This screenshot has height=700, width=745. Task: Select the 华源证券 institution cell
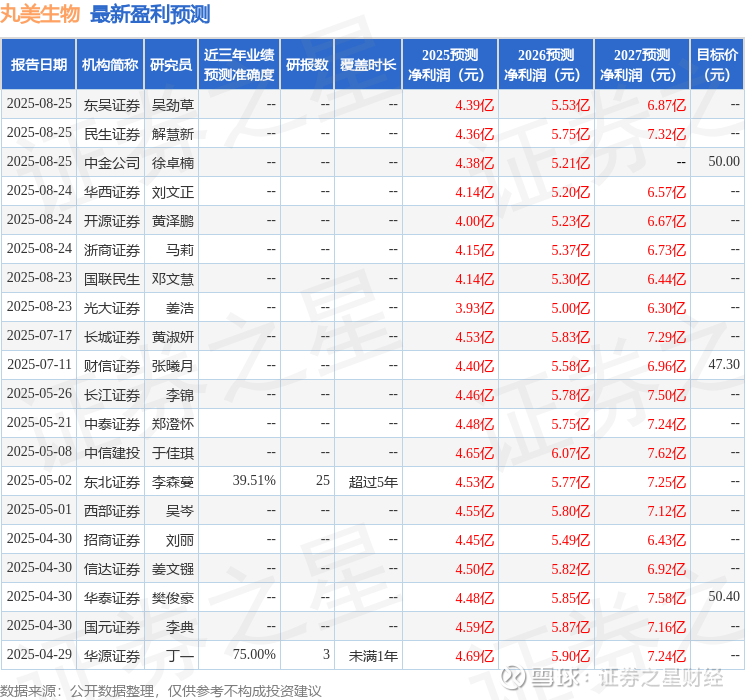[x=112, y=656]
